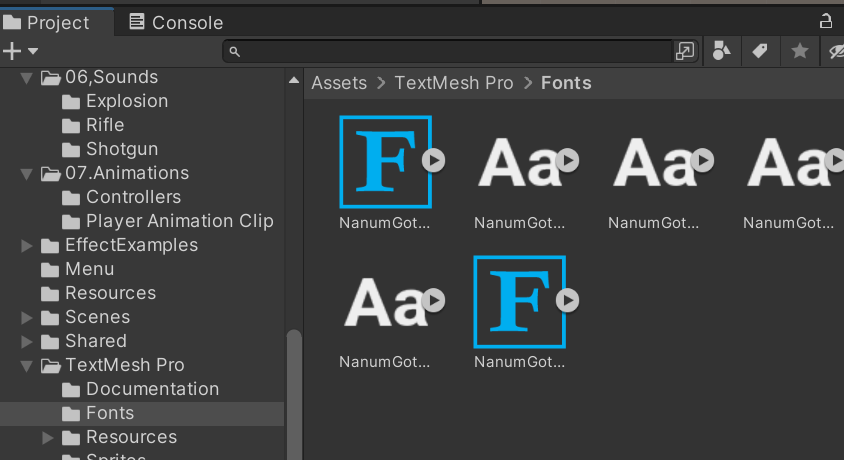Image resolution: width=844 pixels, height=460 pixels.
Task: Click the folder tree scroll up arrow
Action: 294,80
